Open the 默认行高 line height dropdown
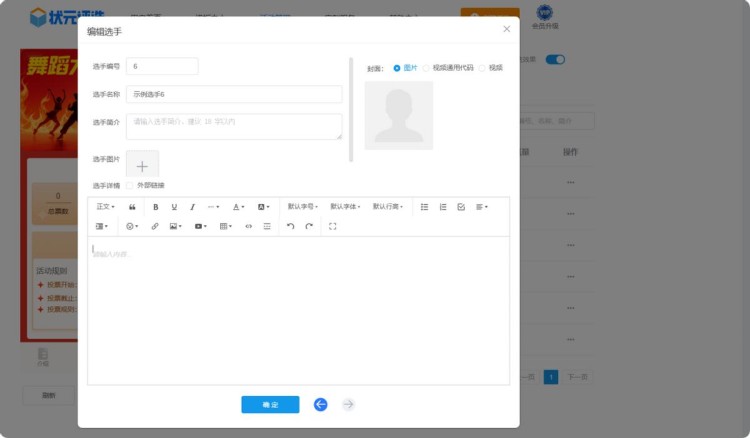The width and height of the screenshot is (750, 438). [x=388, y=207]
